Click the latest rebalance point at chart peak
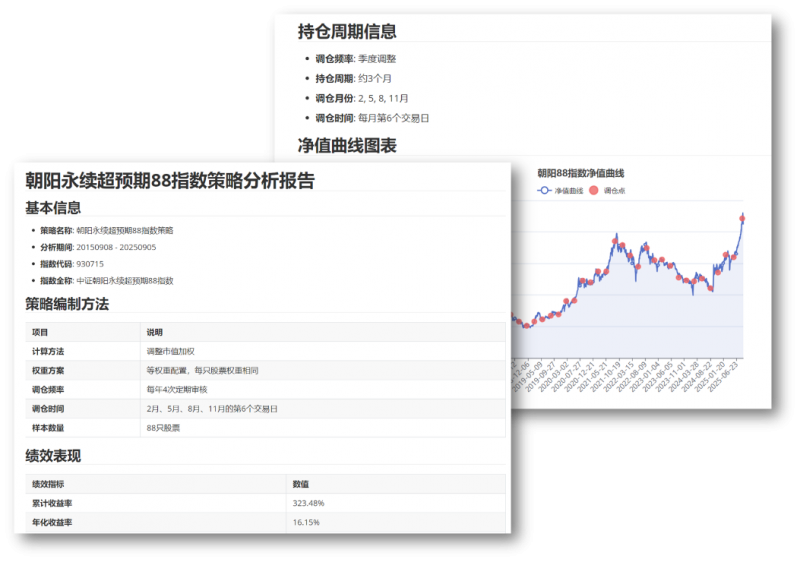 click(742, 218)
